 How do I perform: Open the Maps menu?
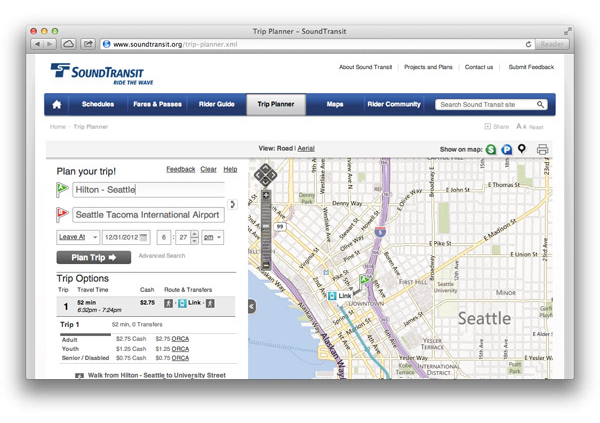(x=335, y=104)
